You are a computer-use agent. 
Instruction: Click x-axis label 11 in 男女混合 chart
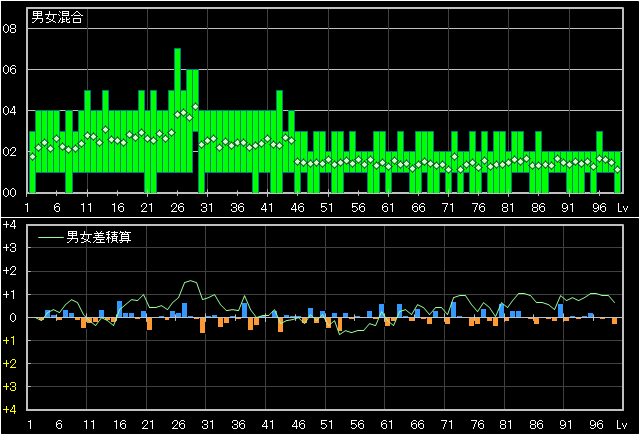click(87, 208)
